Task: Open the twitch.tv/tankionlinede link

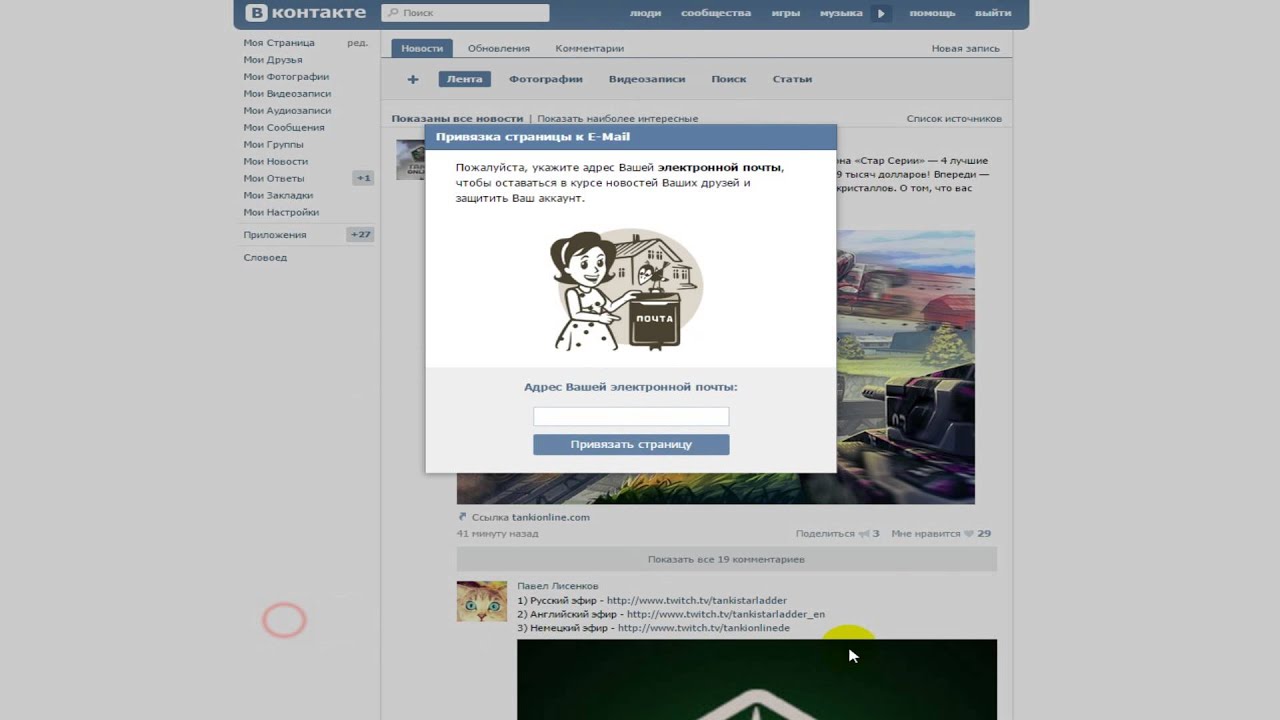Action: (x=704, y=628)
